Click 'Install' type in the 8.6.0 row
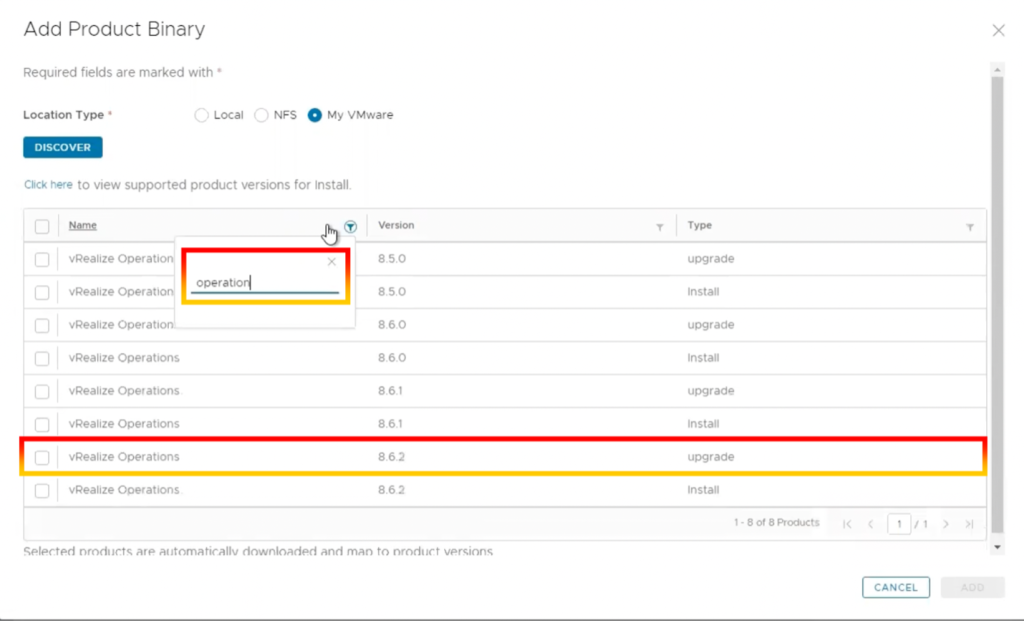Image resolution: width=1024 pixels, height=623 pixels. [703, 358]
